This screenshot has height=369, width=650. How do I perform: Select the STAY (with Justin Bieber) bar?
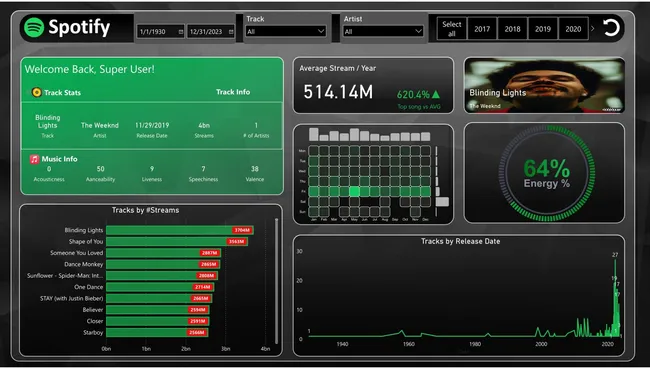pyautogui.click(x=159, y=298)
